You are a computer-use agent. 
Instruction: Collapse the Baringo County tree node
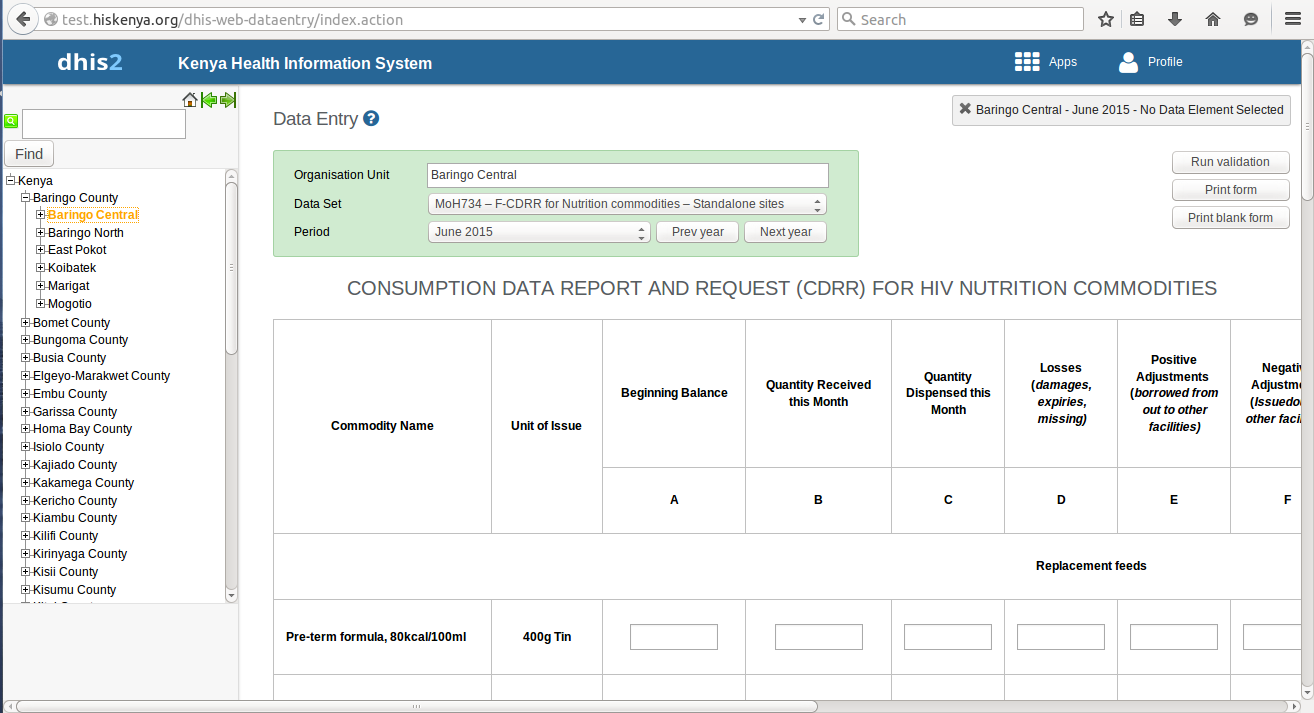(26, 198)
